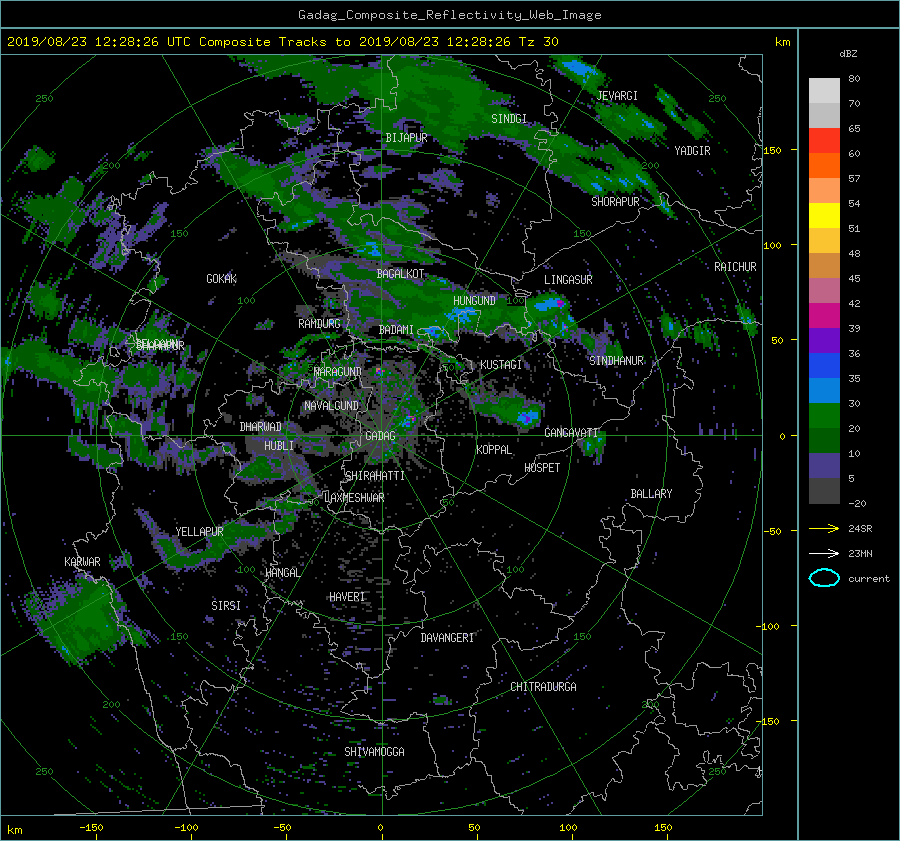This screenshot has height=841, width=900.
Task: Click the HANGAL label
Action: [x=282, y=573]
